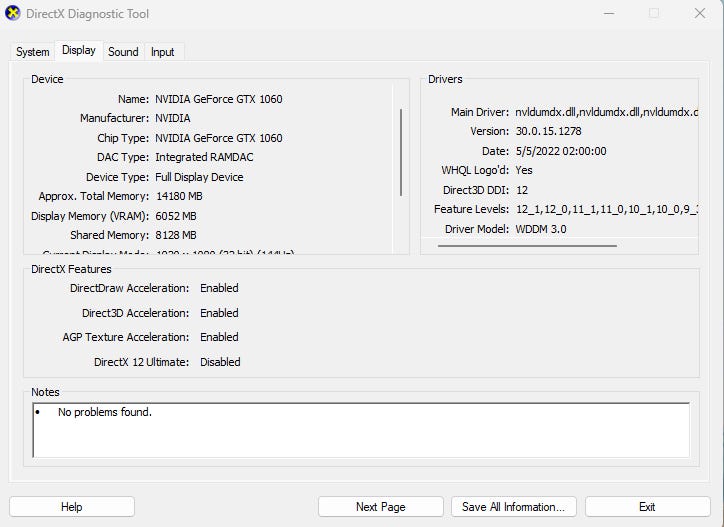This screenshot has width=724, height=527.
Task: Click the 'Approx. Total Memory:' label
Action: pyautogui.click(x=94, y=196)
